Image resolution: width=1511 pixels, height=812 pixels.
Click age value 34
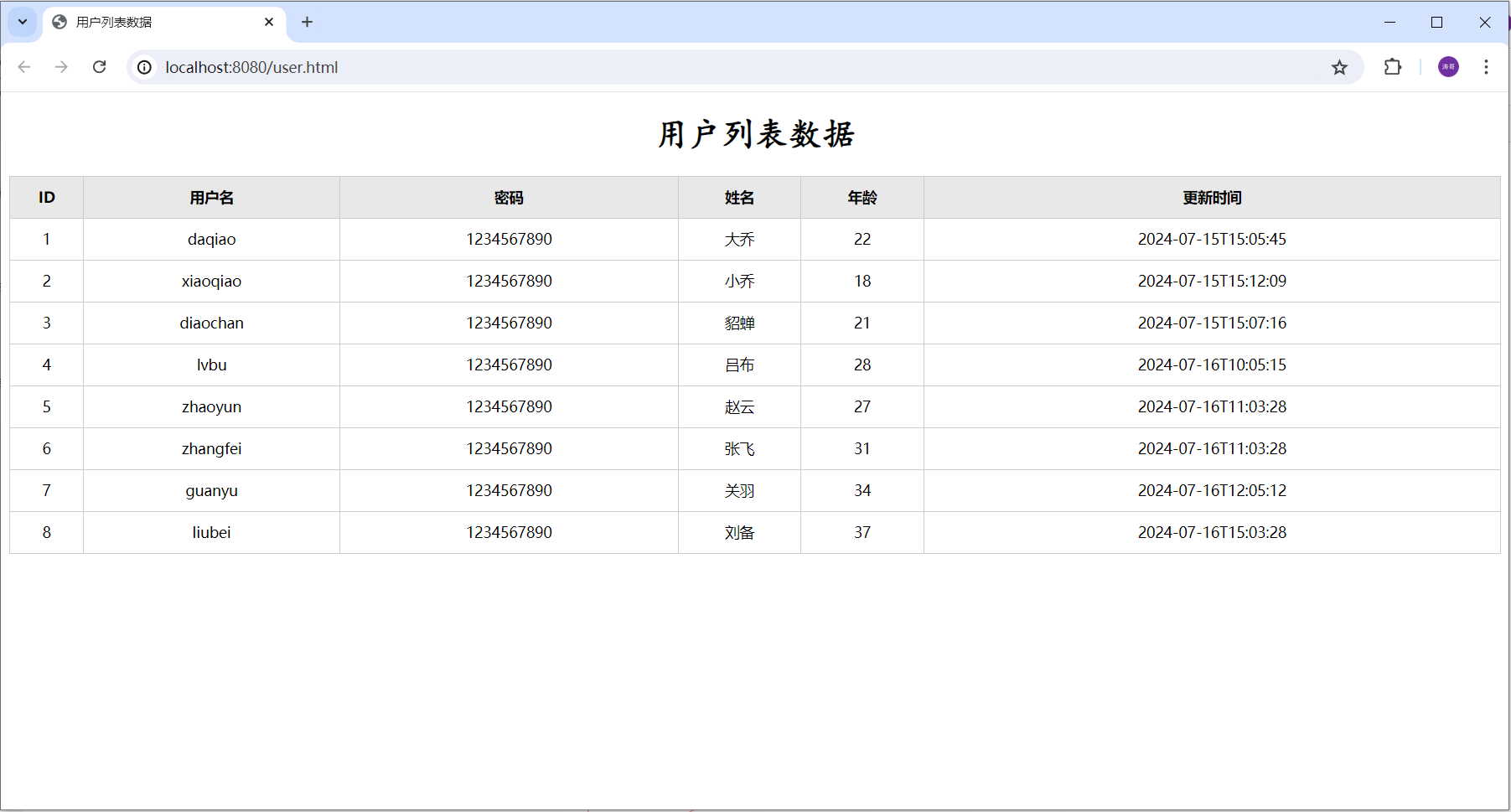pyautogui.click(x=862, y=491)
